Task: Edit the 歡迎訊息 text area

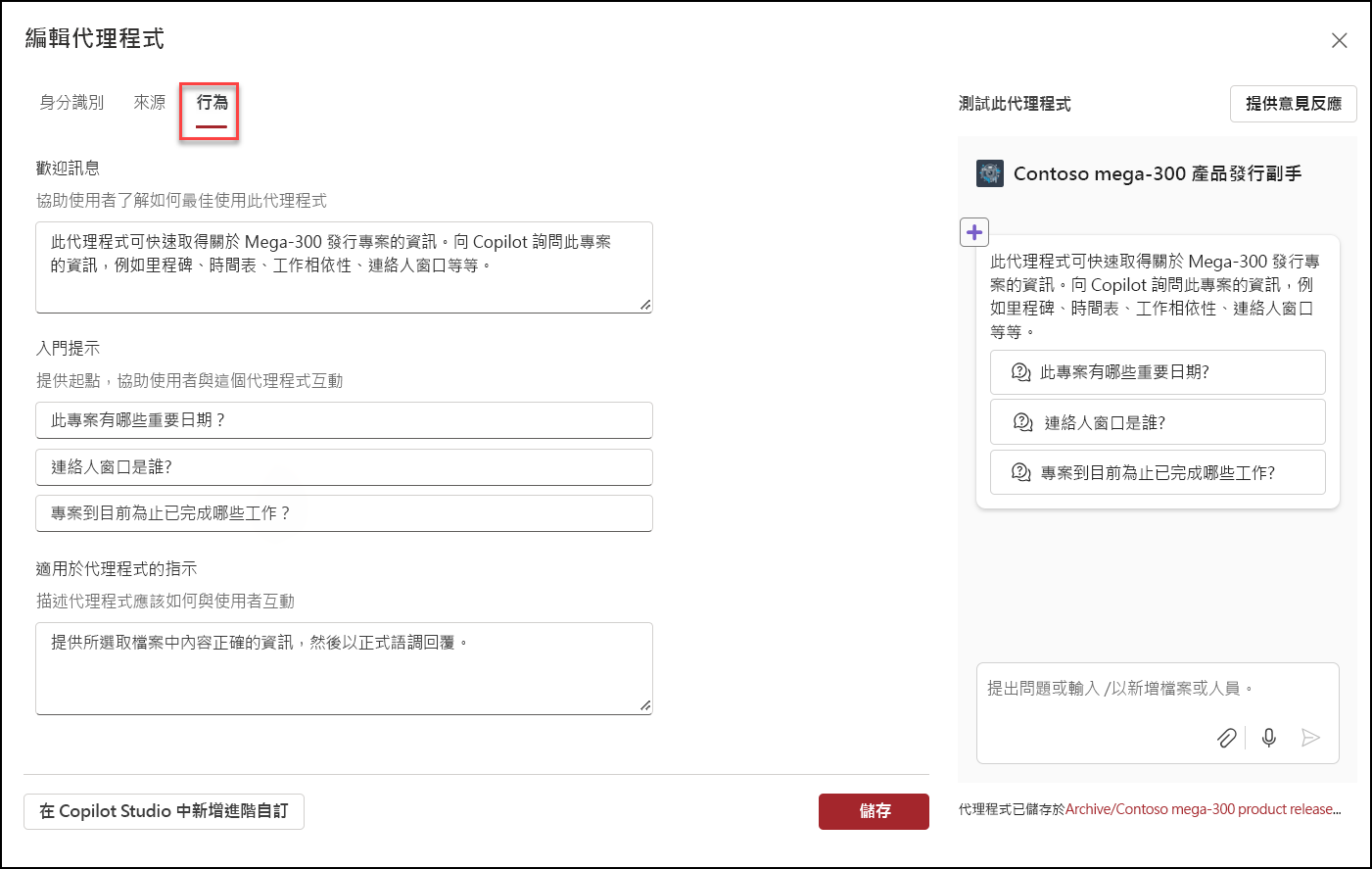Action: click(x=344, y=267)
